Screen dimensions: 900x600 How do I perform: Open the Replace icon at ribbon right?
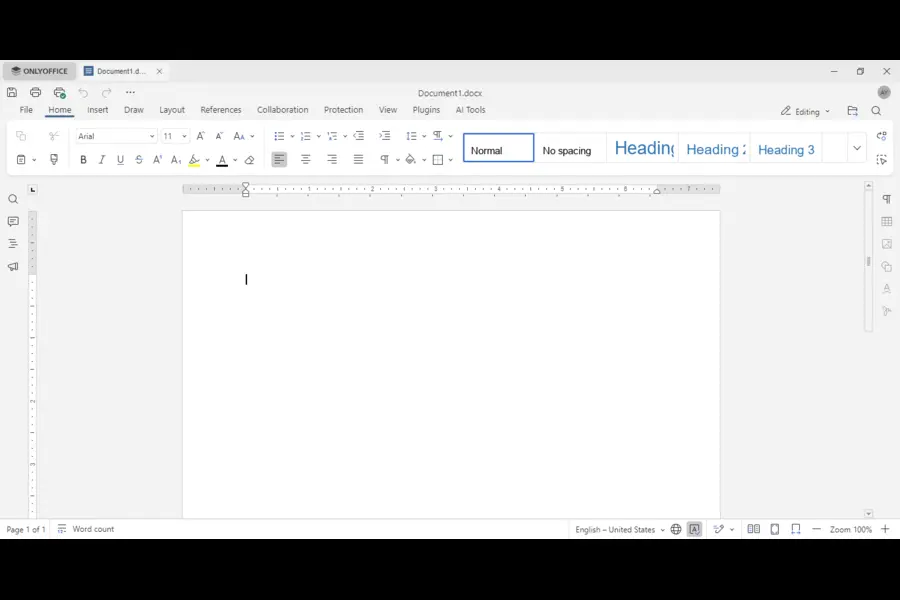tap(882, 136)
